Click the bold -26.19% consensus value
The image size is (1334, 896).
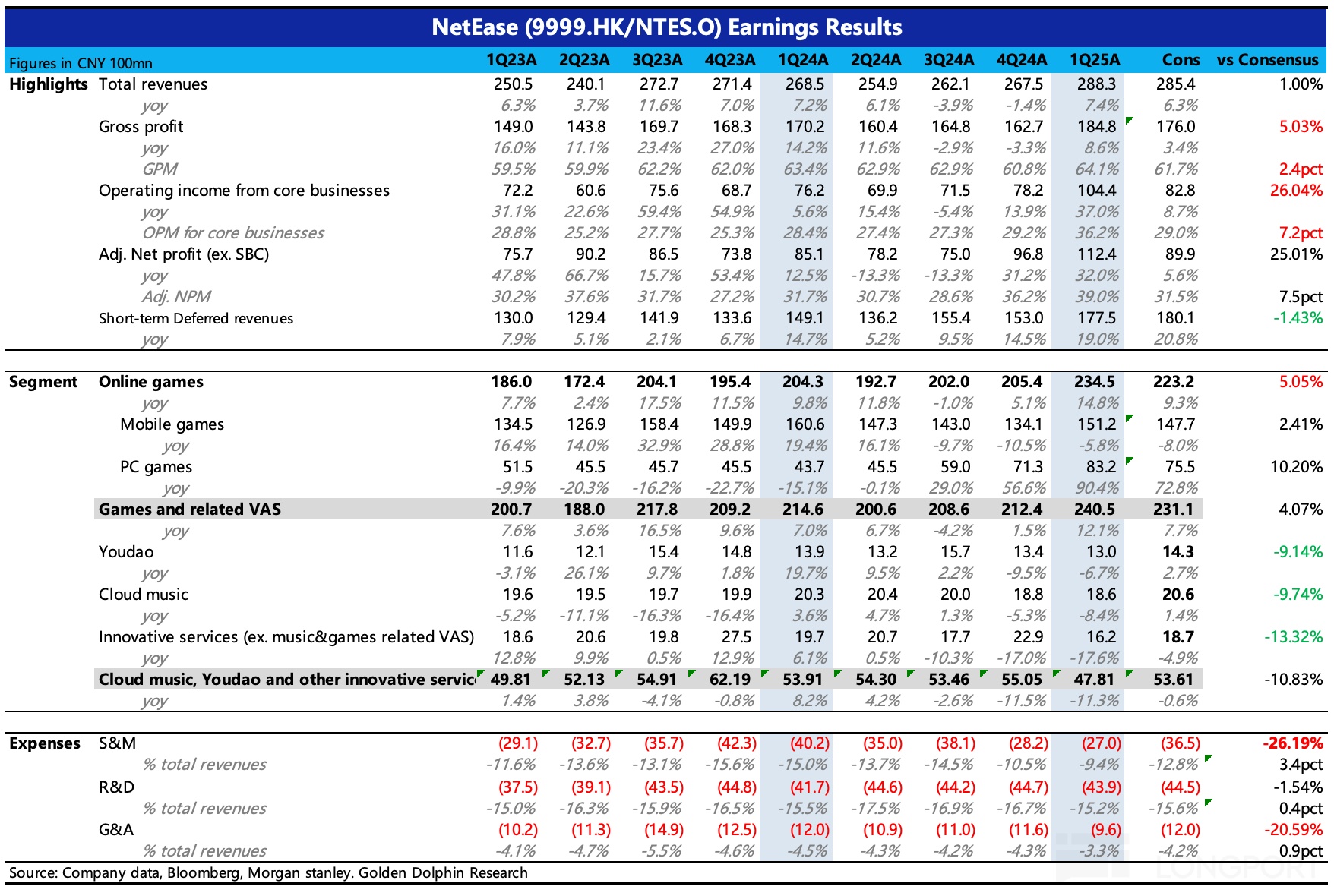(1293, 743)
